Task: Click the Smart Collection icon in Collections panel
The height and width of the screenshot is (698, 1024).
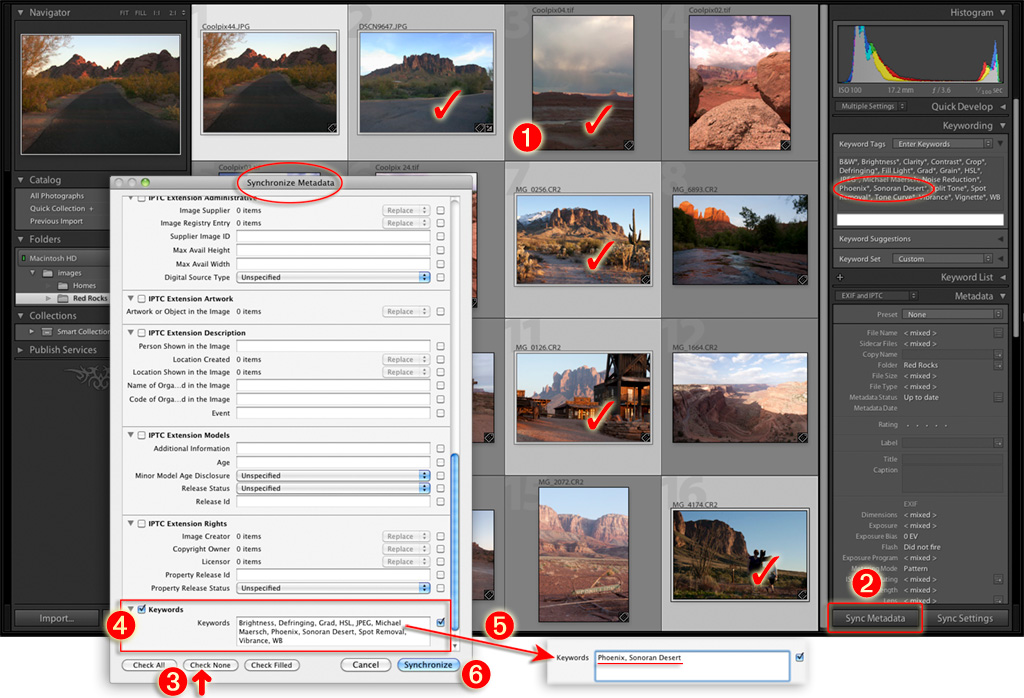Action: (47, 331)
